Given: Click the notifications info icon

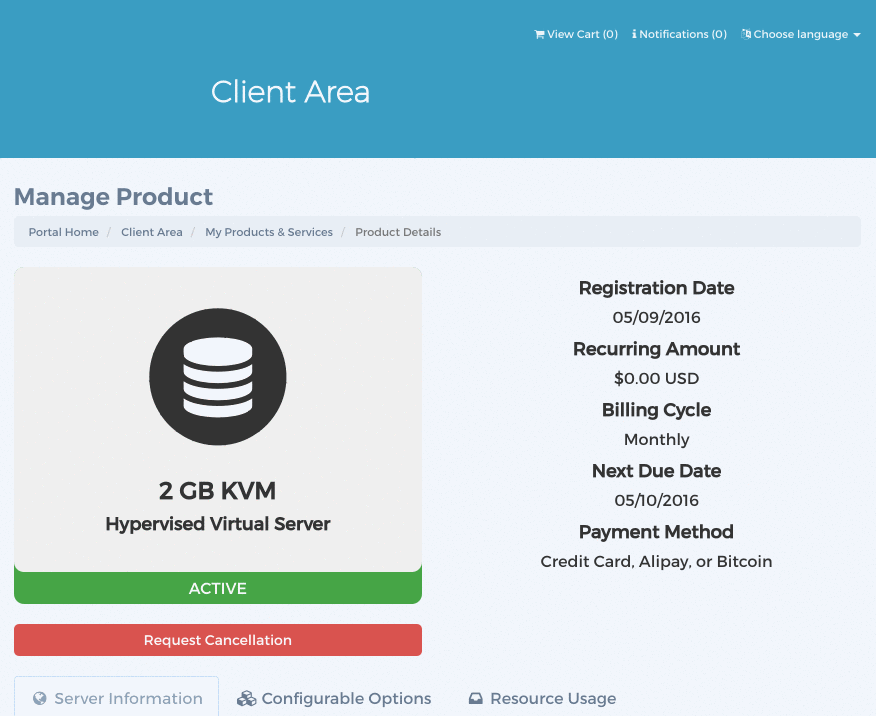Looking at the screenshot, I should [x=634, y=34].
